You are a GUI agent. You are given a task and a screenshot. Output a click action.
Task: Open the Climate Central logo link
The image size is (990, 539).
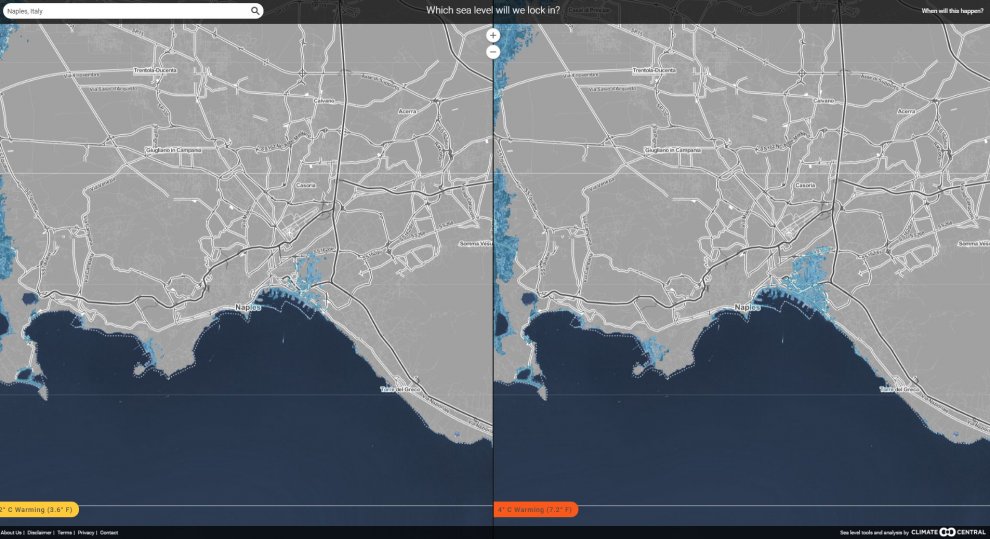click(948, 532)
